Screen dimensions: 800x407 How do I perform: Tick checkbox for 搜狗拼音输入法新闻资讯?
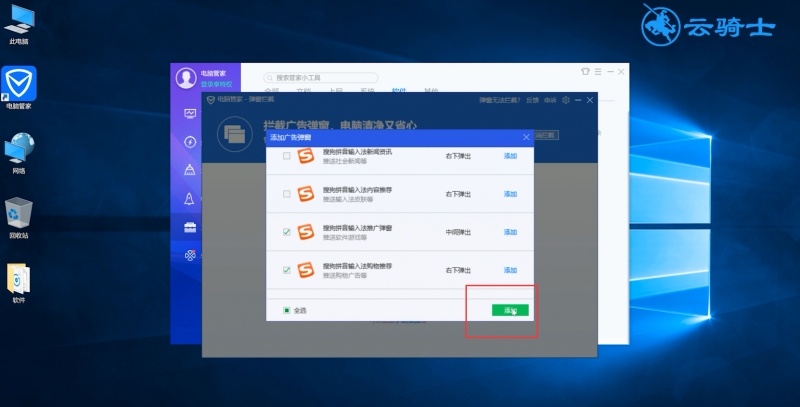(287, 156)
